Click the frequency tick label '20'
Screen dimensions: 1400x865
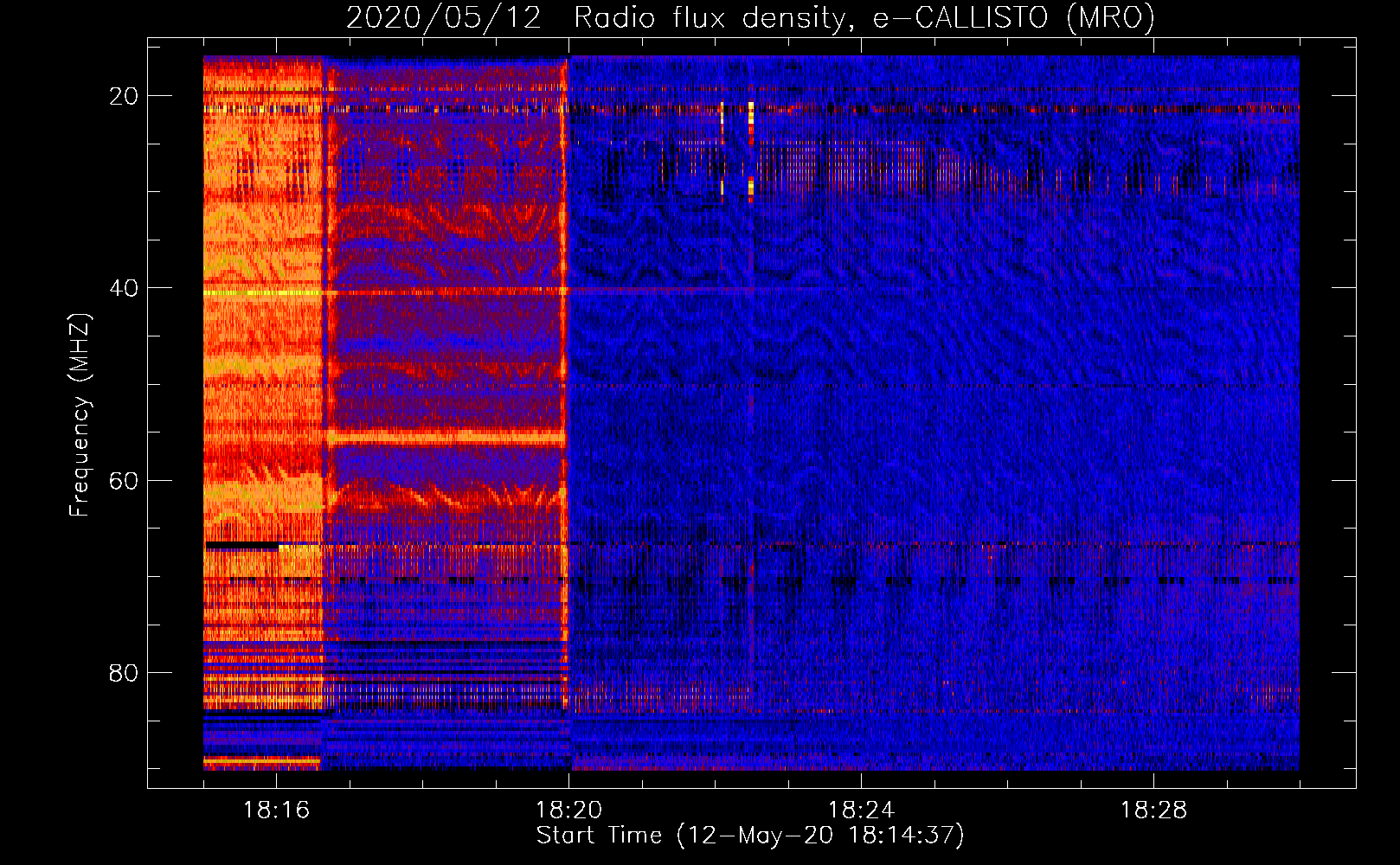coord(124,96)
